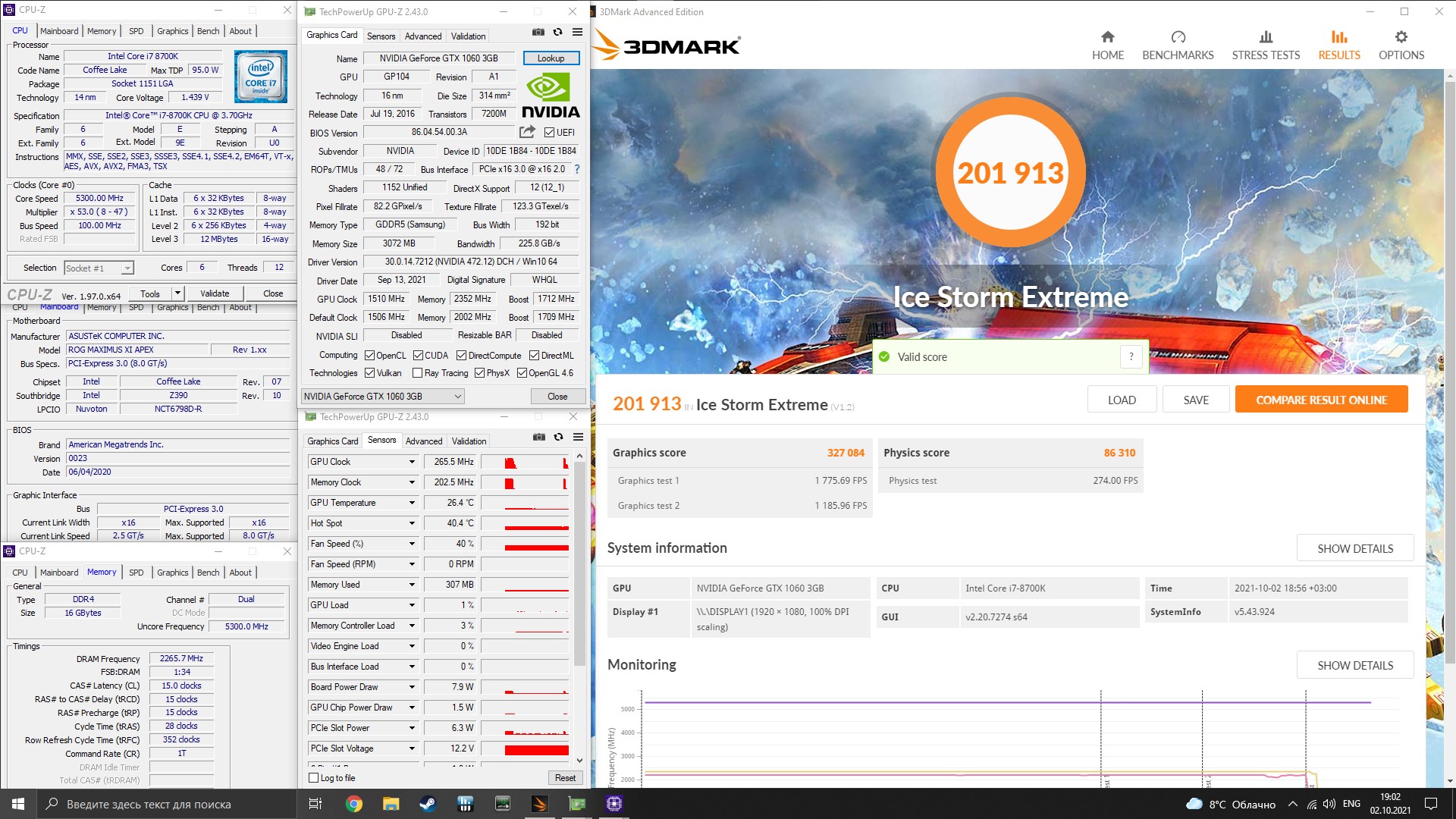The height and width of the screenshot is (819, 1456).
Task: Click the PCIe Slot Voltage sensor graph
Action: pos(525,748)
